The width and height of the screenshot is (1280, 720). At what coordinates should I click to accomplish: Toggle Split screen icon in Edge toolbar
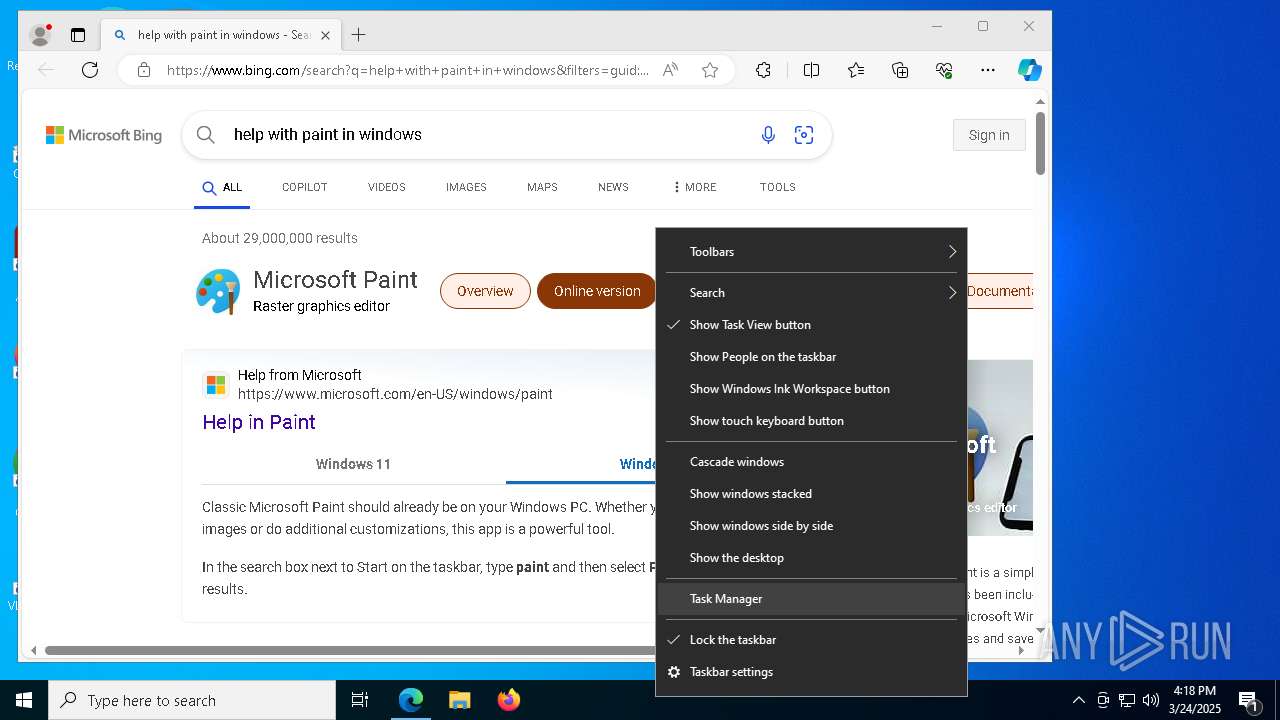tap(811, 70)
